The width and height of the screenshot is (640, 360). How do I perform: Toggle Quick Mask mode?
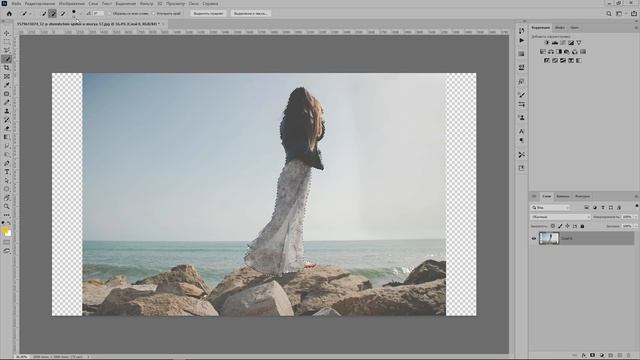tap(7, 242)
